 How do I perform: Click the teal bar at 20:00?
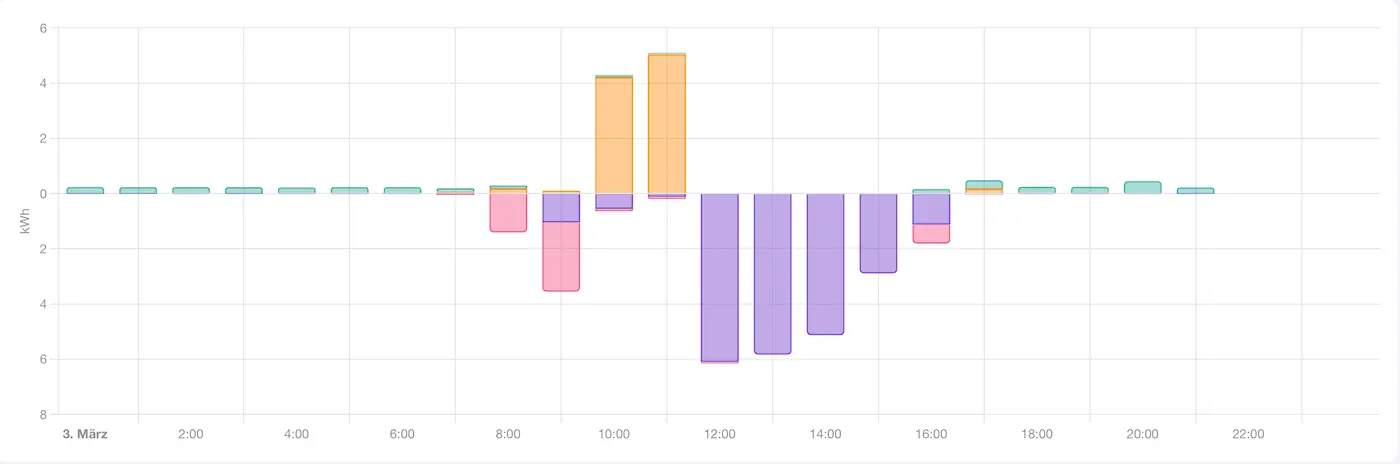(1143, 187)
